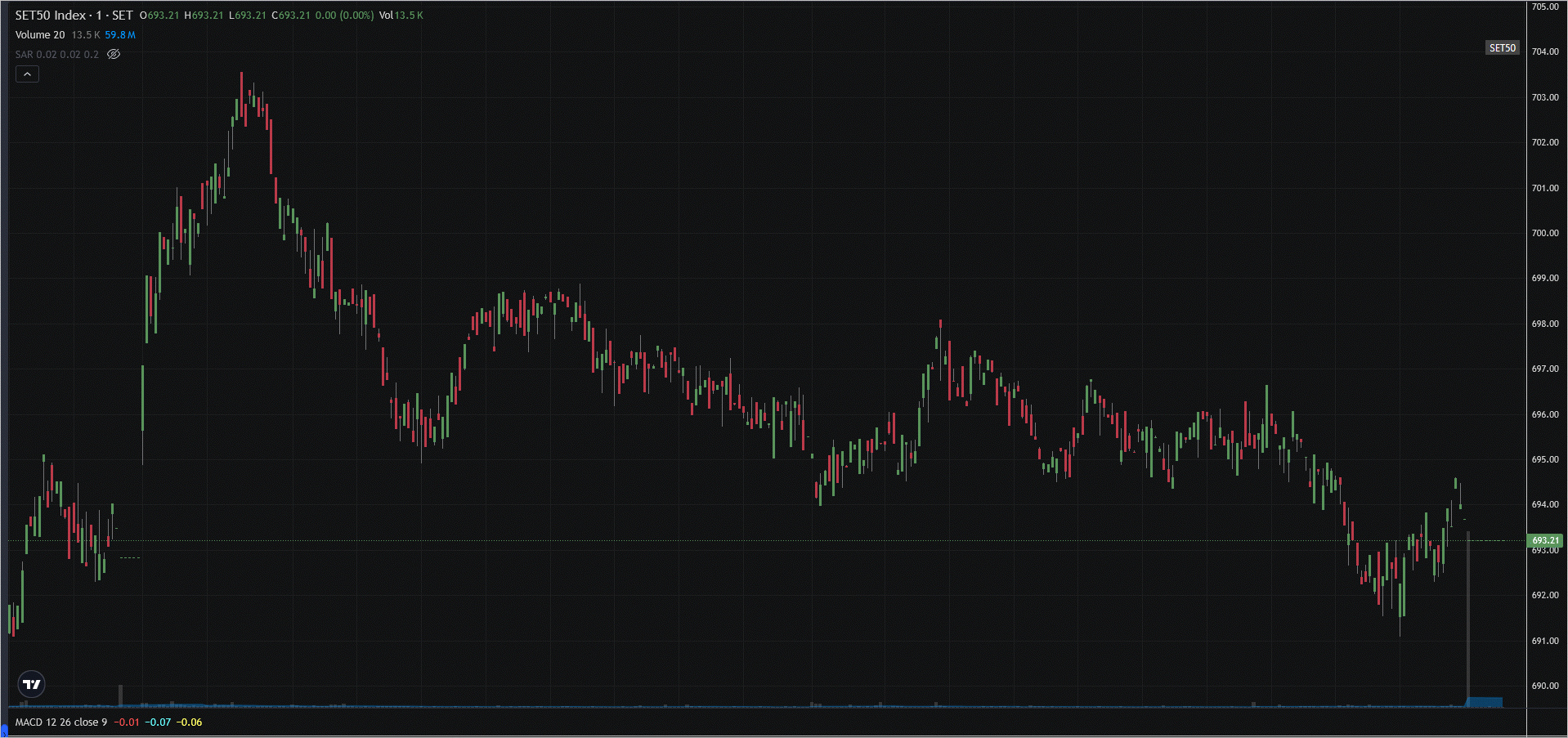Click the 702.00 price axis label
Screen dimensions: 1568x738
[x=1545, y=142]
